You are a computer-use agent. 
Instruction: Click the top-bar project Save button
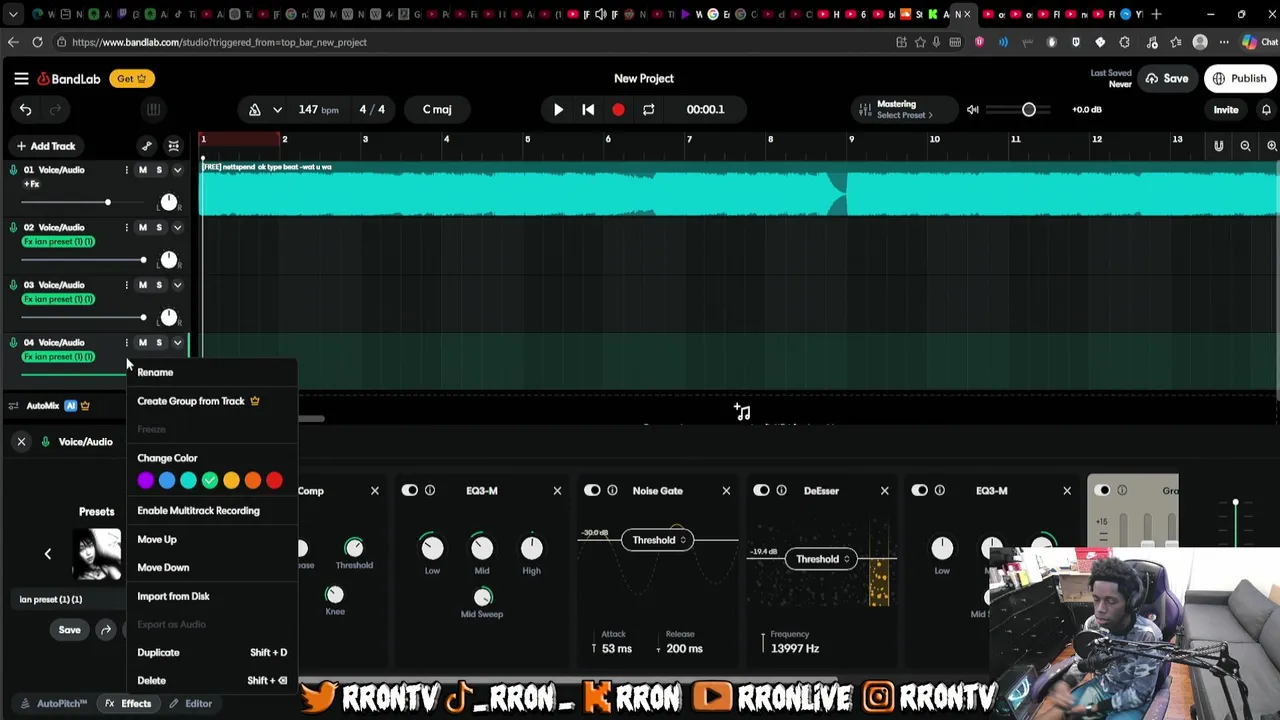click(x=1167, y=79)
